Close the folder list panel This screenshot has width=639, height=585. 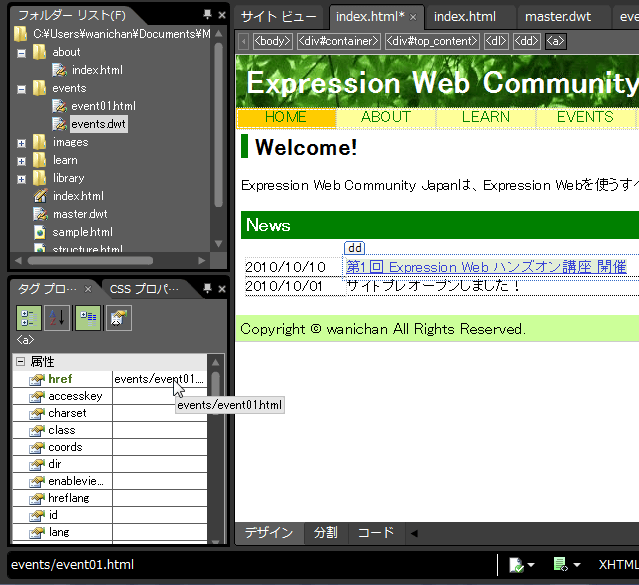point(222,15)
